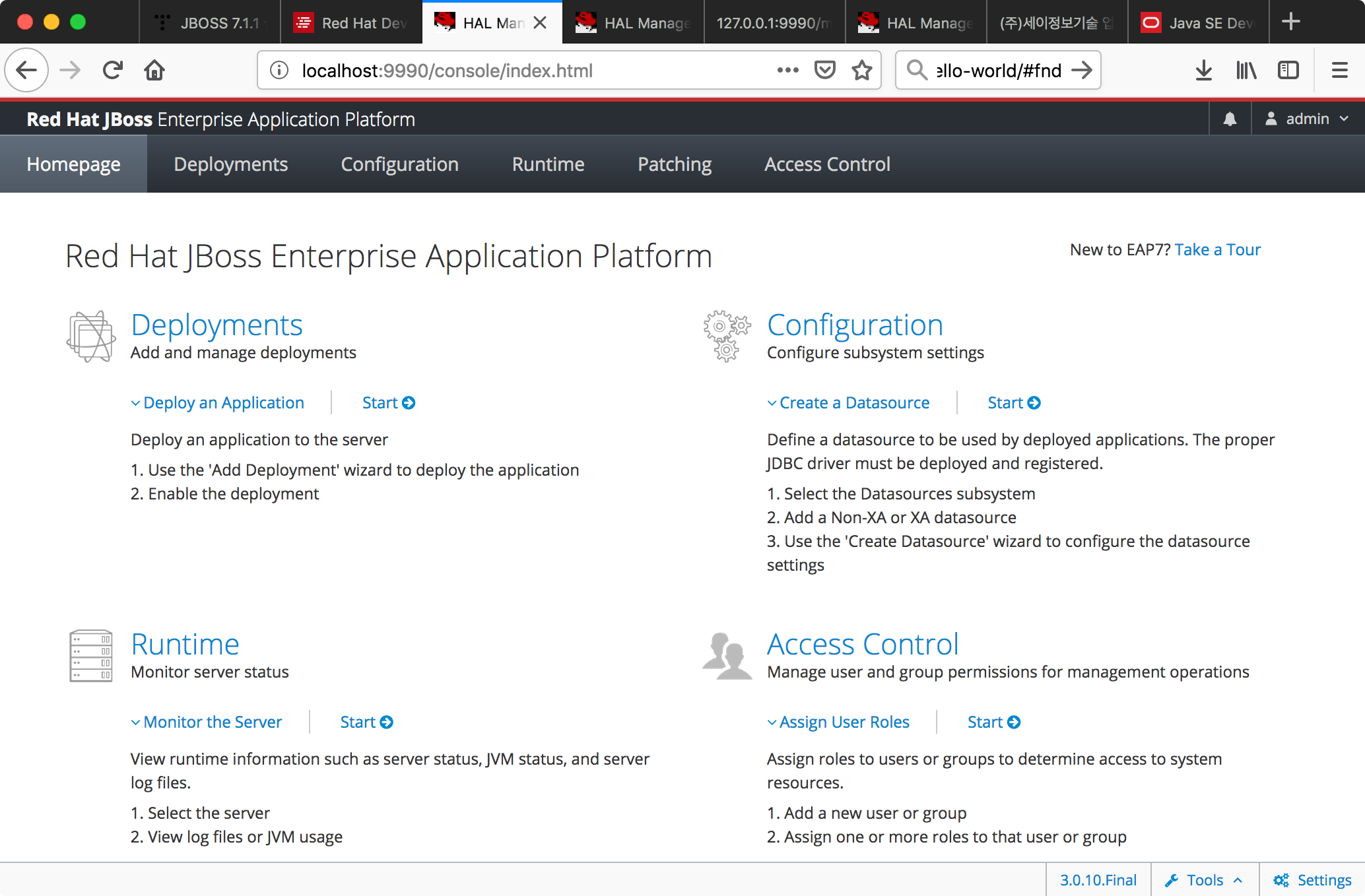Viewport: 1365px width, 896px height.
Task: Switch to the Patching tab
Action: tap(674, 164)
